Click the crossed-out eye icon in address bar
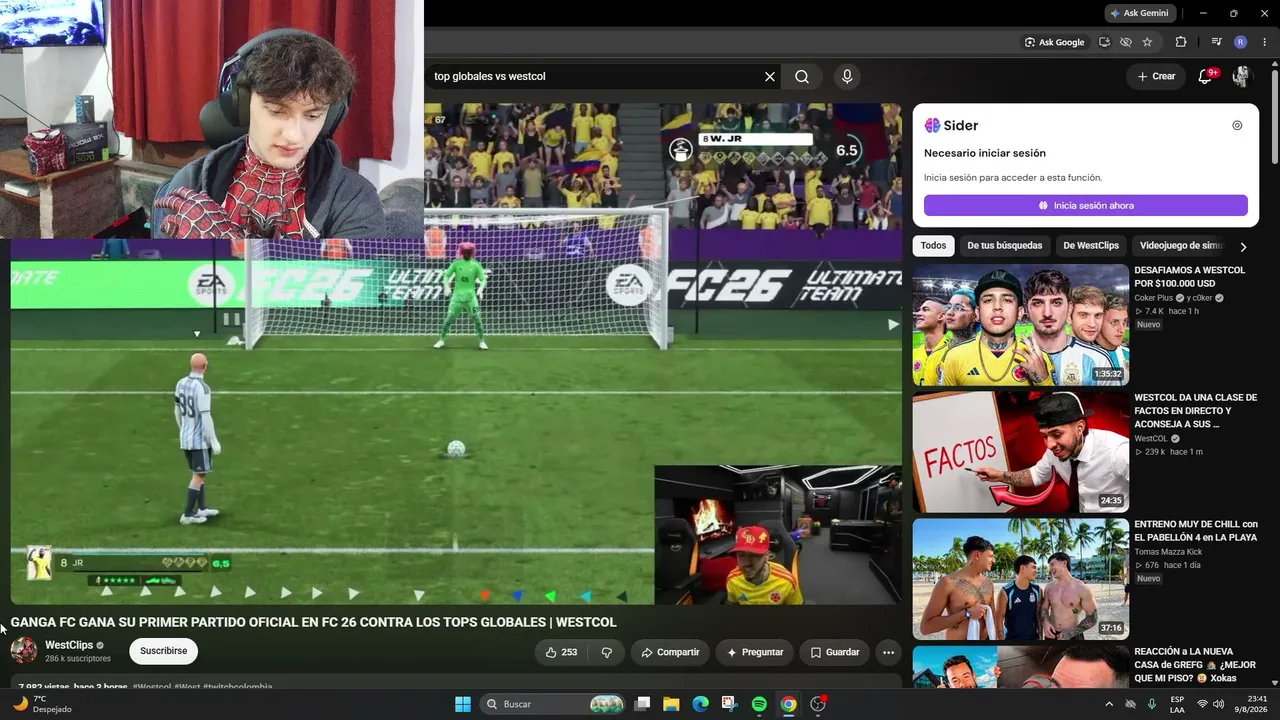The width and height of the screenshot is (1280, 720). point(1126,42)
